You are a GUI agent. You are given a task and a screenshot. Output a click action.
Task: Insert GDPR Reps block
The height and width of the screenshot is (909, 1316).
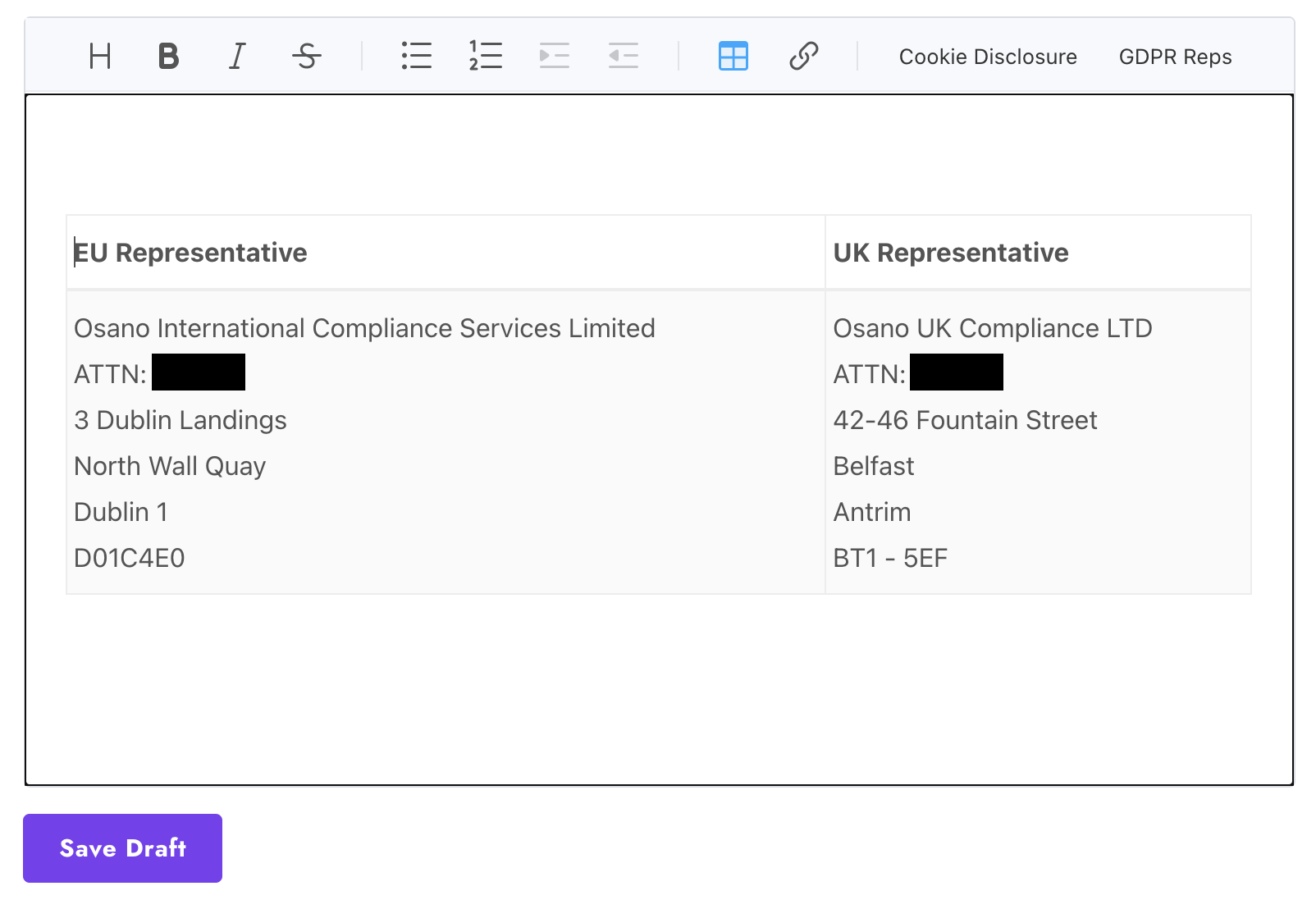[x=1175, y=57]
